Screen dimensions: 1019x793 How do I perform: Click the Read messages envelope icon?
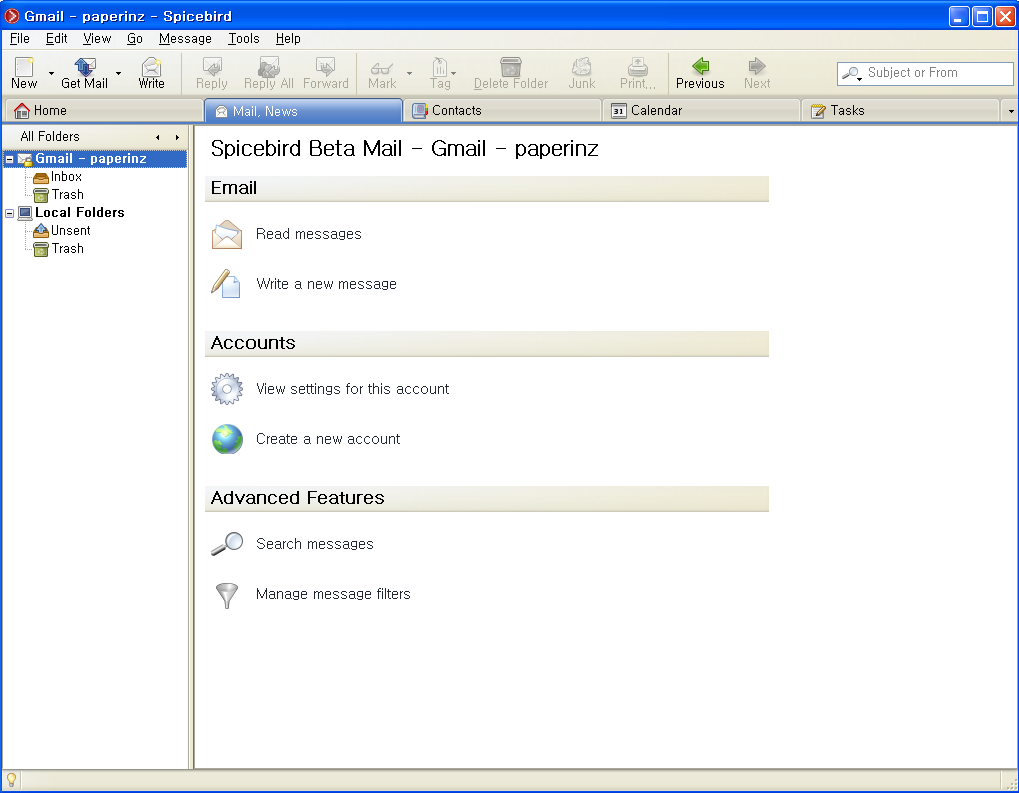point(227,235)
